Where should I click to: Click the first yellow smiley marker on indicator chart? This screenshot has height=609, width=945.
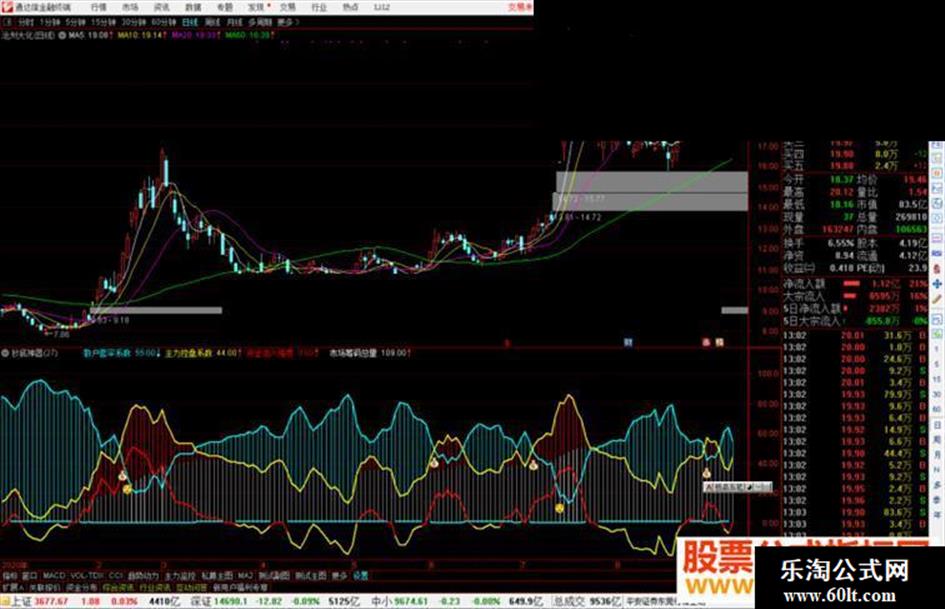click(127, 490)
